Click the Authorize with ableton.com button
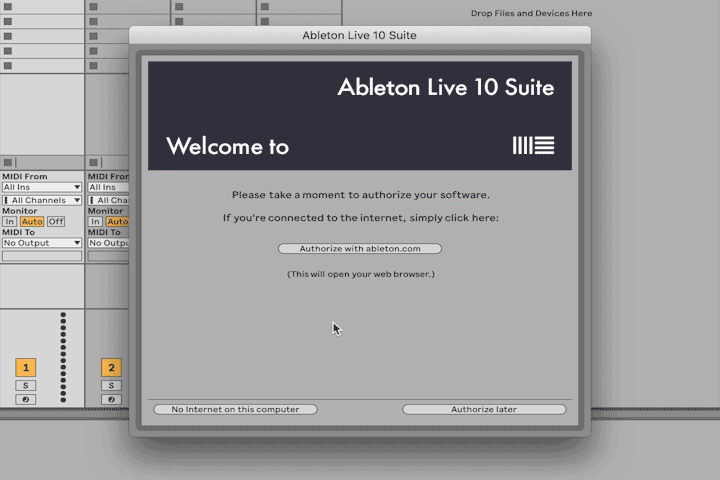This screenshot has height=480, width=720. (360, 248)
